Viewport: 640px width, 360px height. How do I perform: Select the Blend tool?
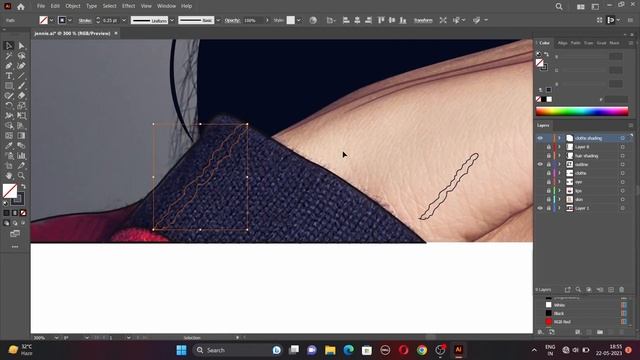[x=21, y=146]
